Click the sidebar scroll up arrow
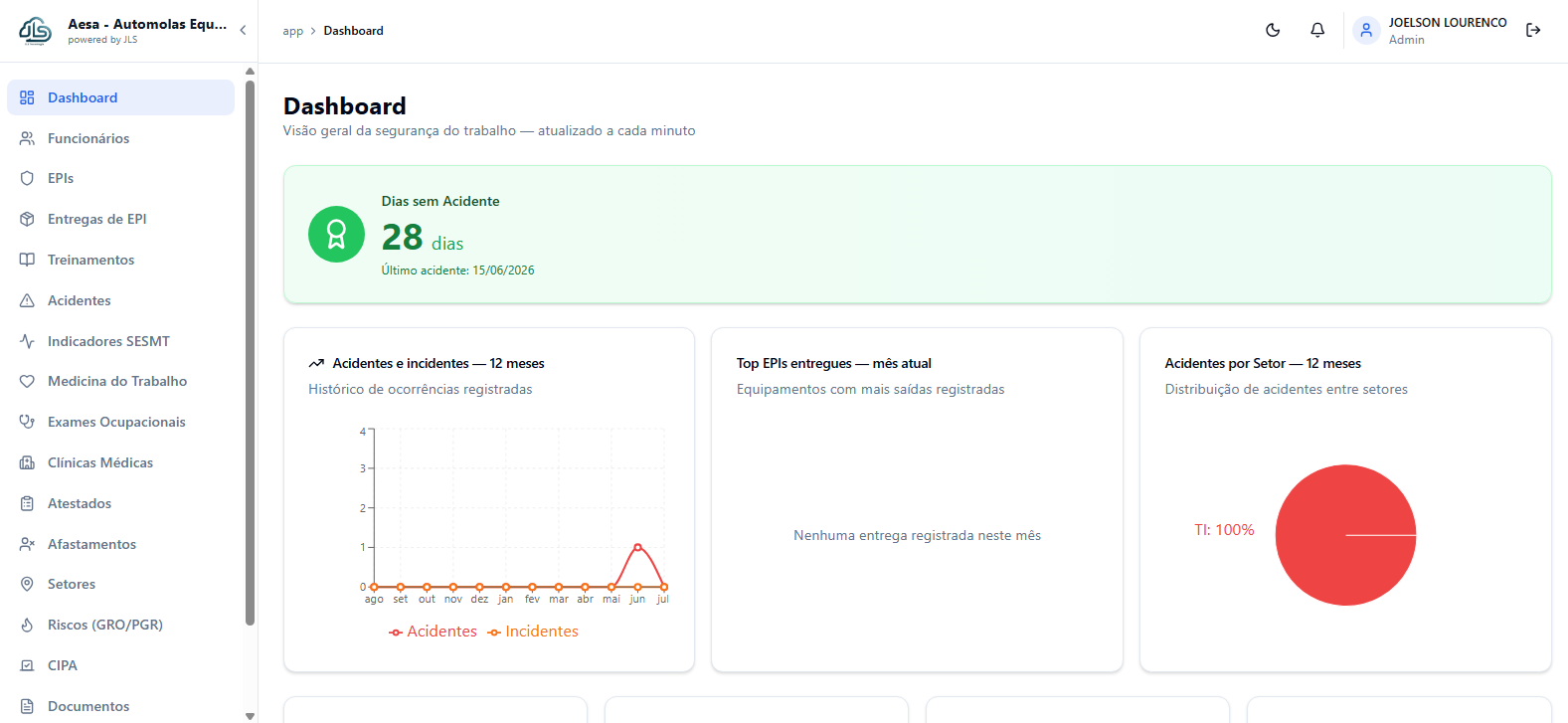This screenshot has width=1568, height=723. (x=250, y=71)
